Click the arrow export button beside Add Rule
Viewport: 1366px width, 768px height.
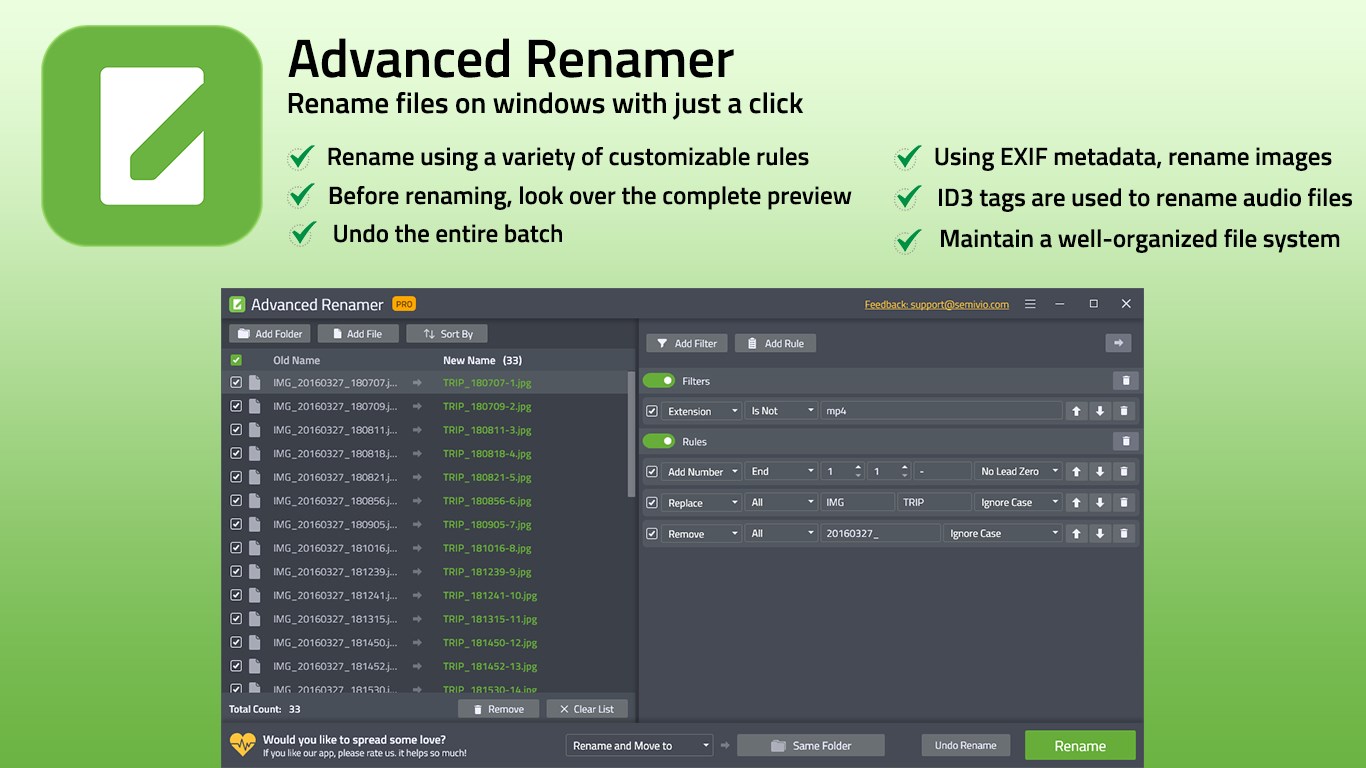point(1118,343)
